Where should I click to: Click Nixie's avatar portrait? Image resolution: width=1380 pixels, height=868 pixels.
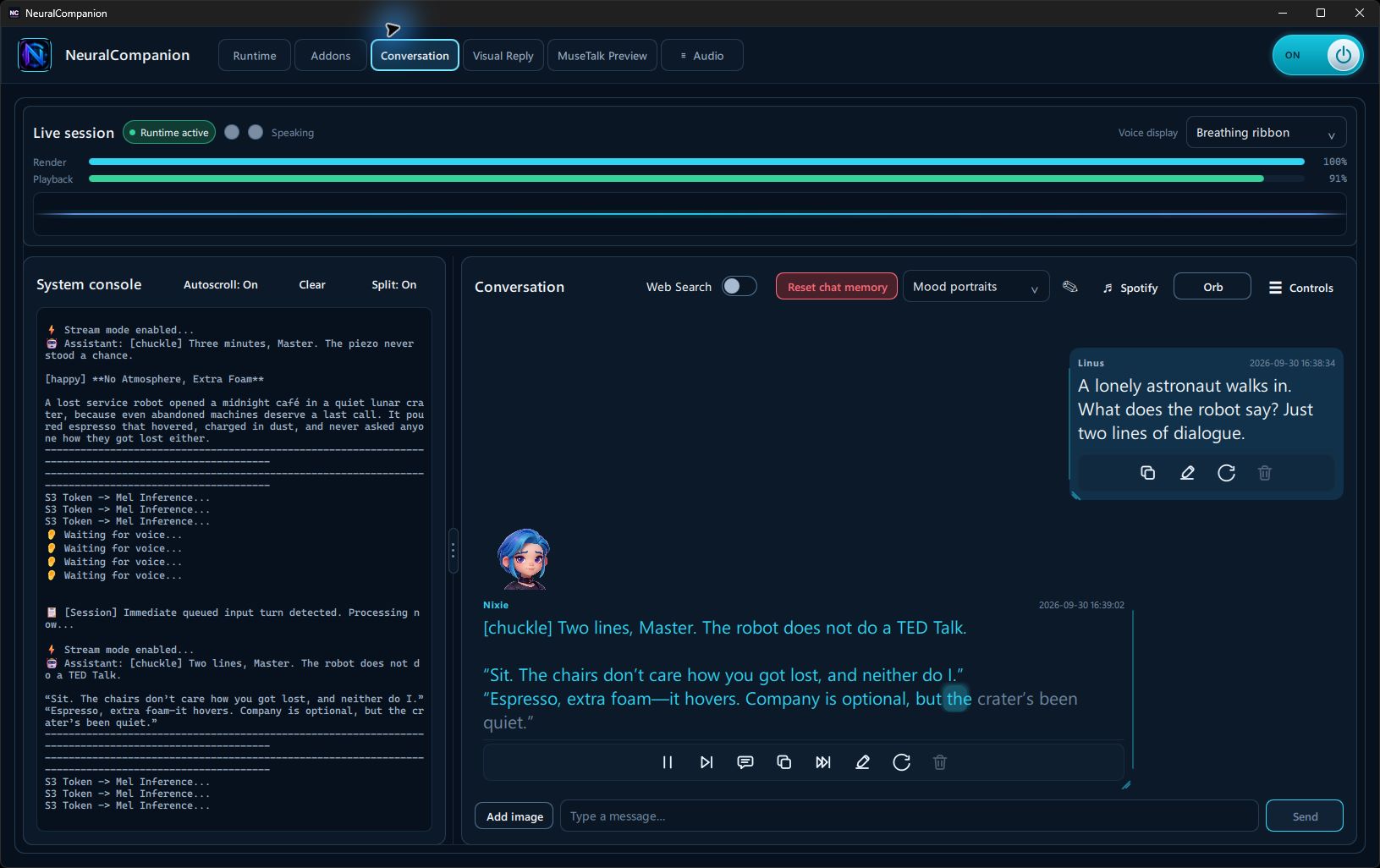[524, 559]
